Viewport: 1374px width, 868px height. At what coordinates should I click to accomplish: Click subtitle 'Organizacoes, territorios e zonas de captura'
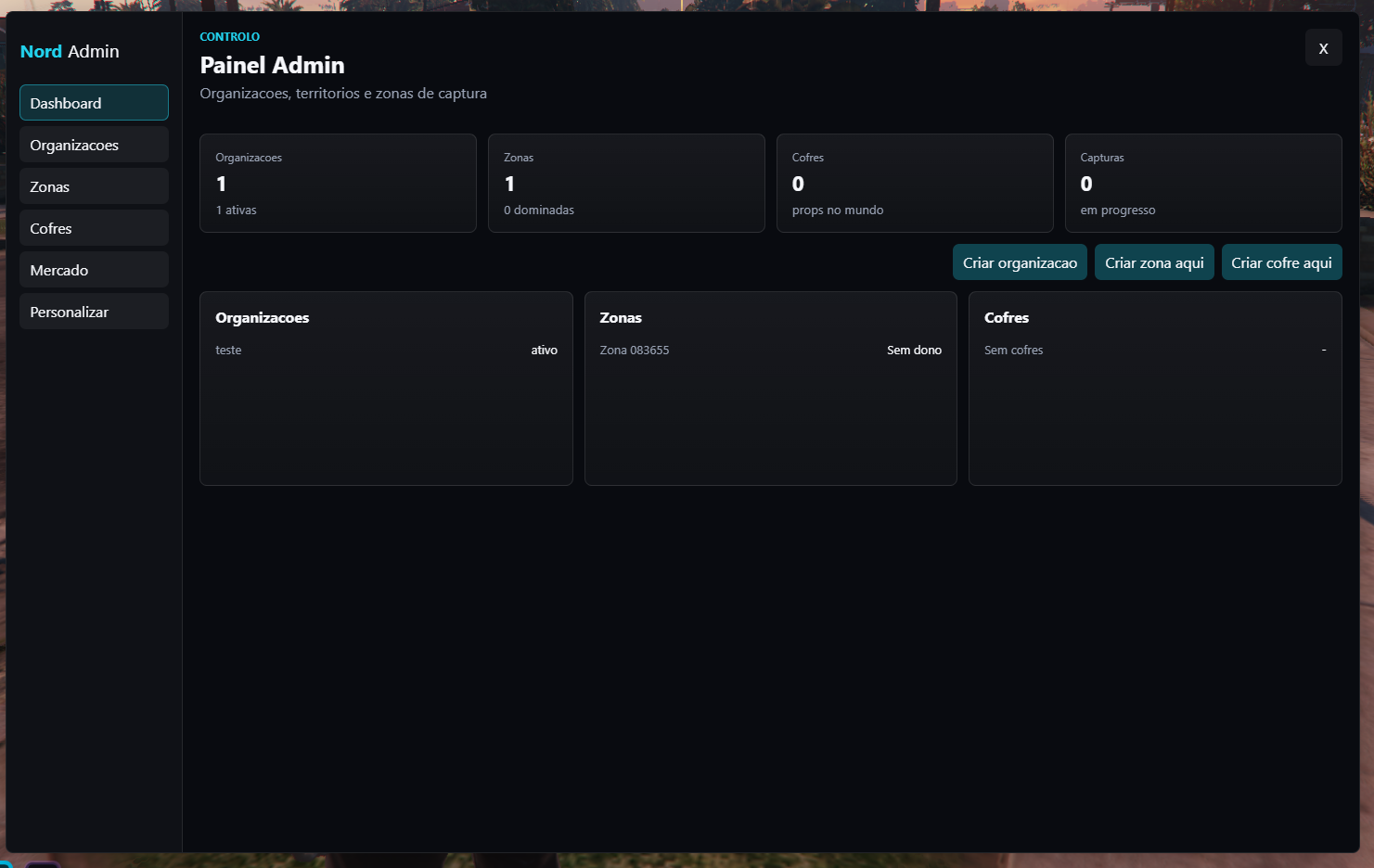tap(343, 94)
